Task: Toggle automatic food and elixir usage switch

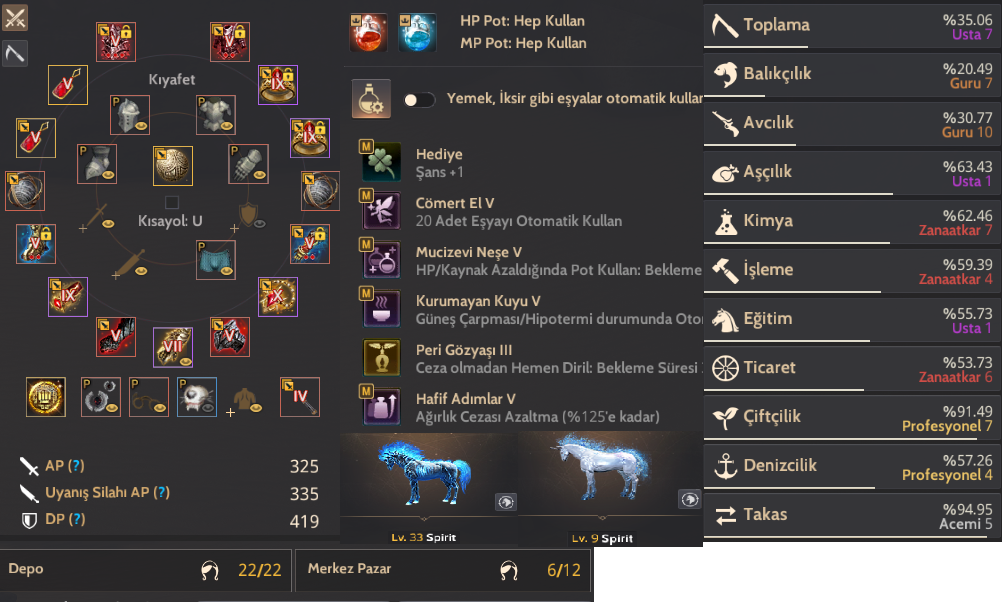Action: coord(419,100)
